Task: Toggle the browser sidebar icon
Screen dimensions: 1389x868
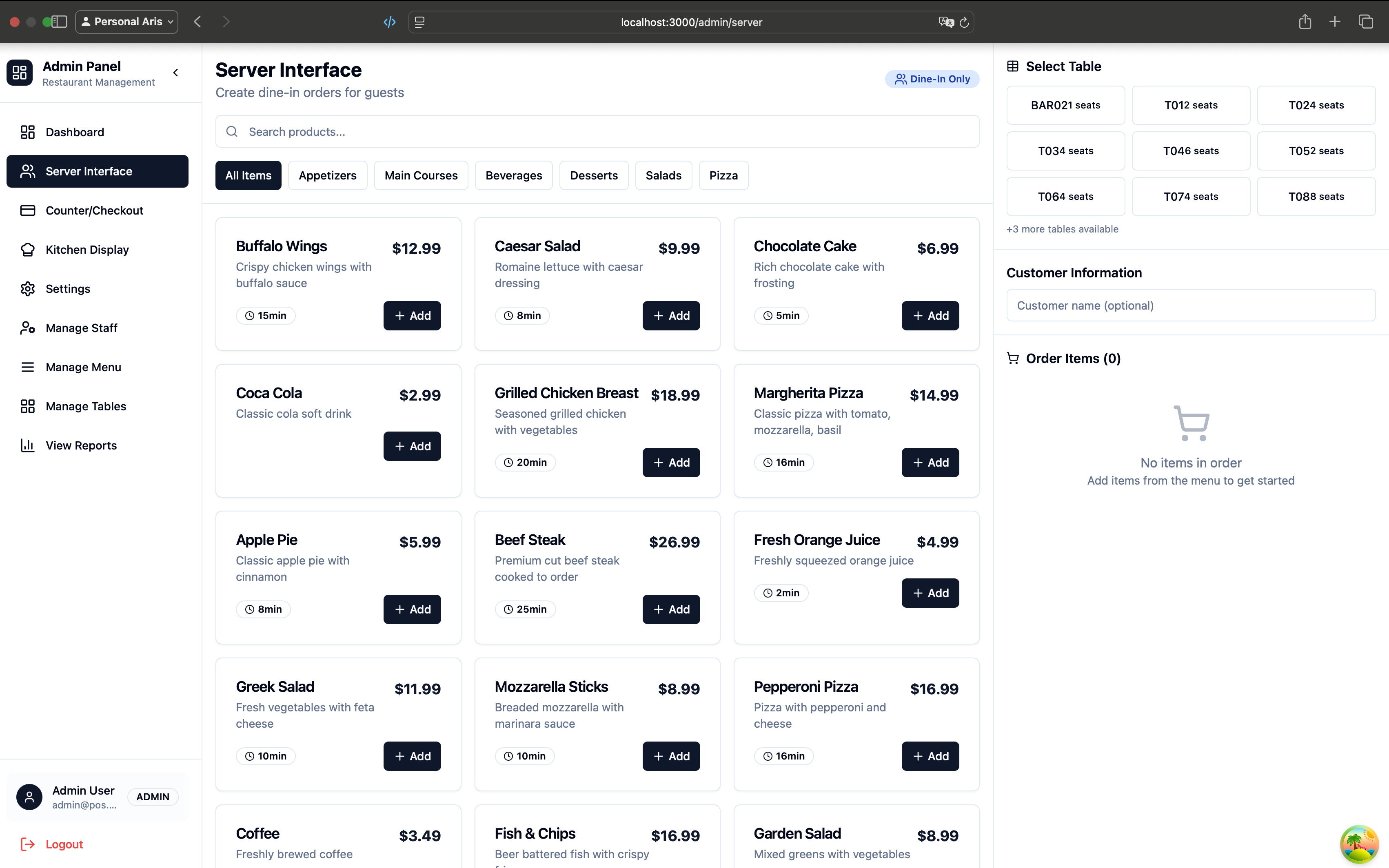Action: coord(59,22)
